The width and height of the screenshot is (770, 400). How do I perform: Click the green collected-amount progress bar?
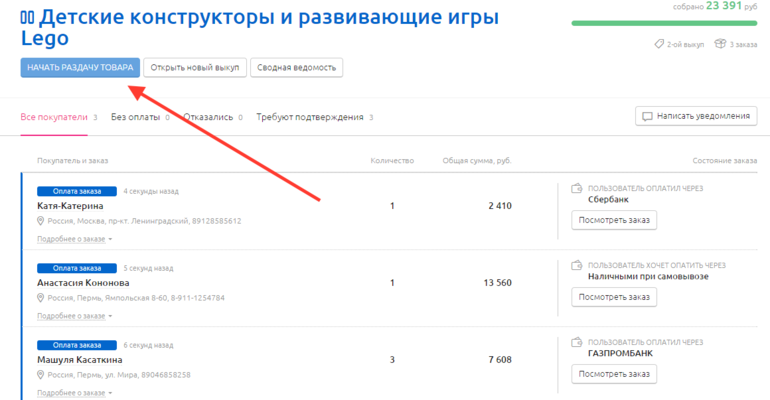pos(663,22)
